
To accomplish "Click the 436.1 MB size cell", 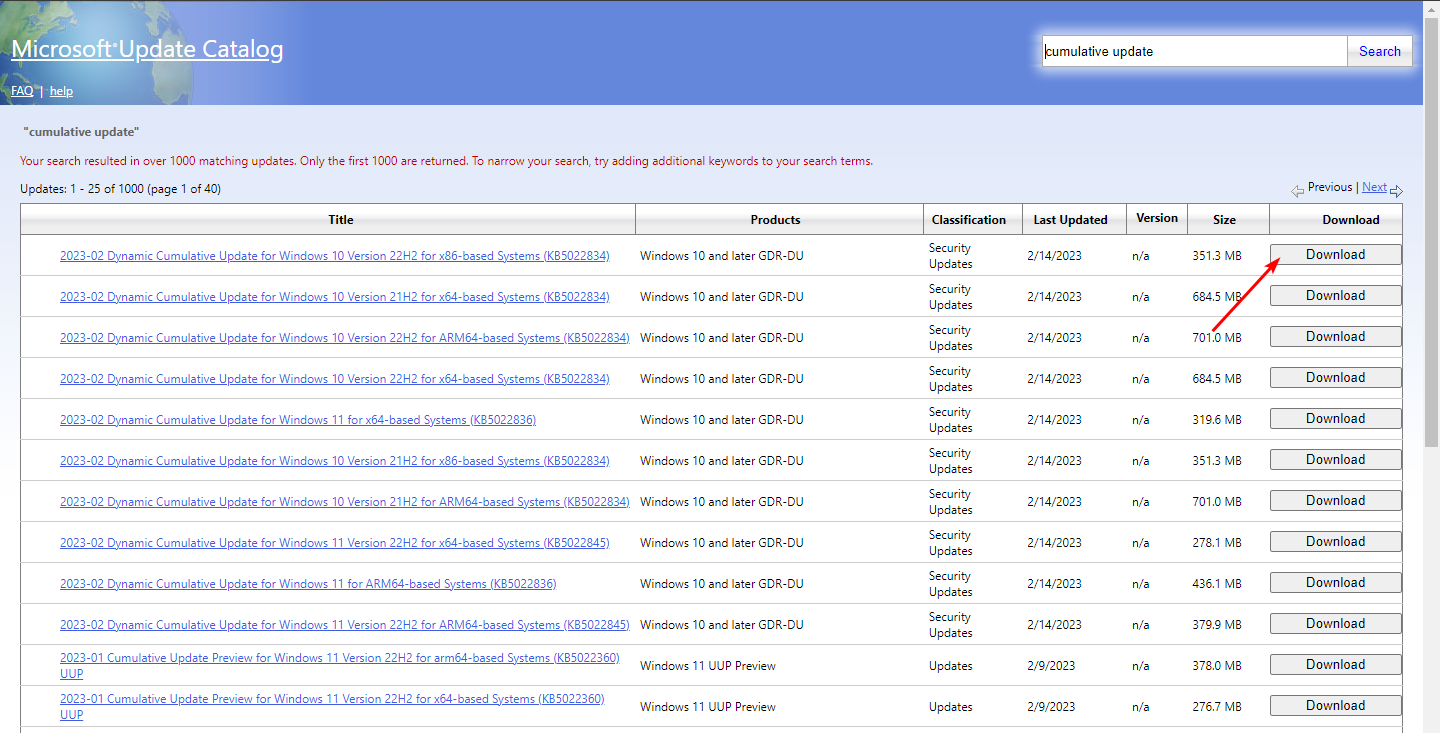I will [1217, 584].
